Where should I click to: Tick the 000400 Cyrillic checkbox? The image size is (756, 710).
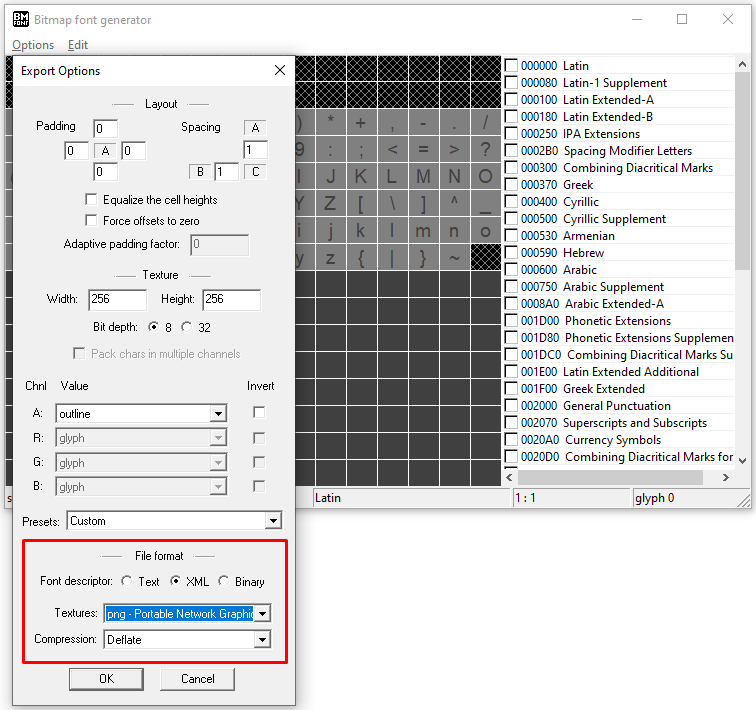click(511, 201)
